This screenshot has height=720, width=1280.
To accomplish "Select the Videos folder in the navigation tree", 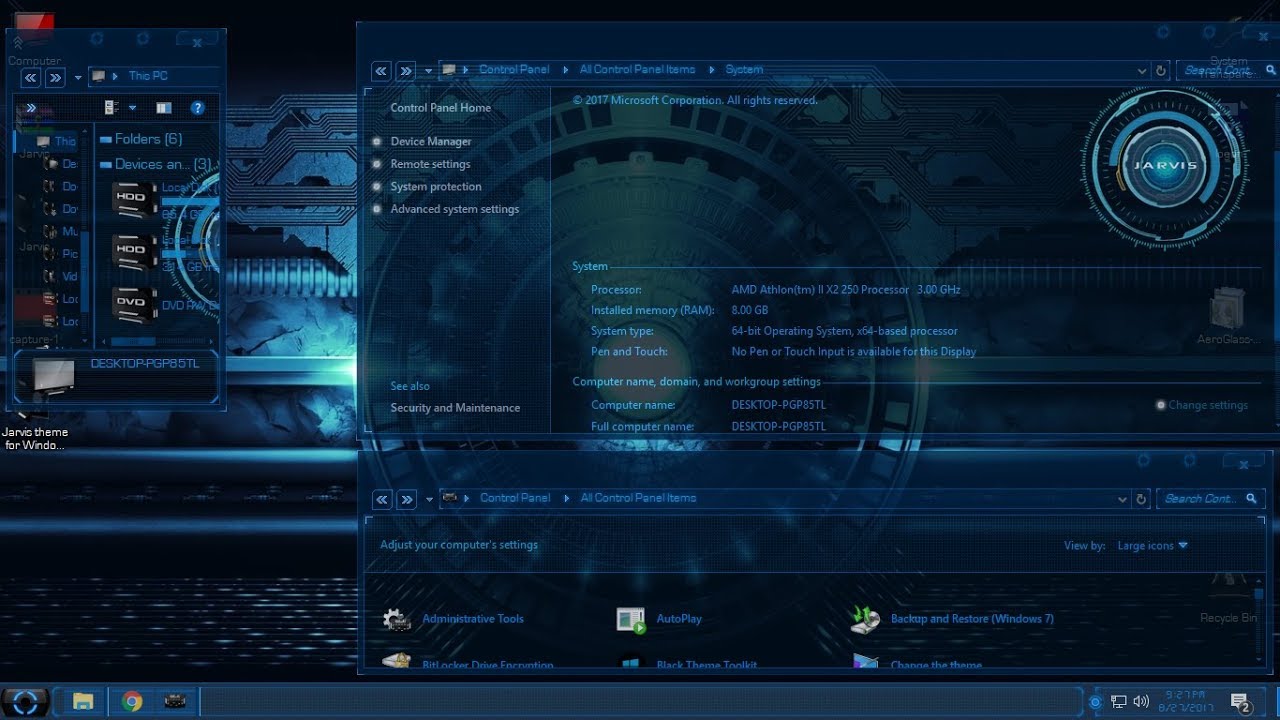I will click(x=62, y=276).
